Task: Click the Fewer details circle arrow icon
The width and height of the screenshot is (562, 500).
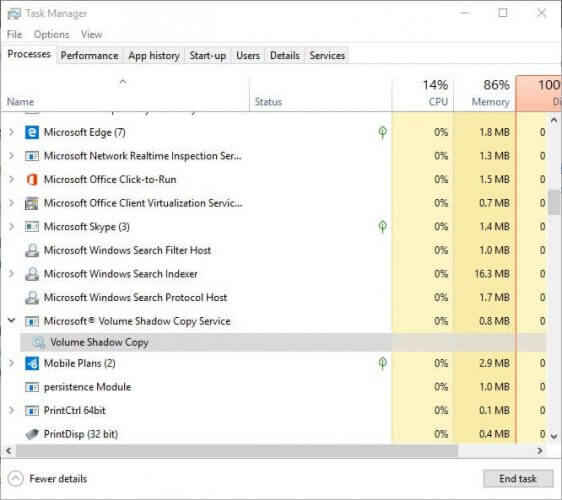Action: click(15, 478)
